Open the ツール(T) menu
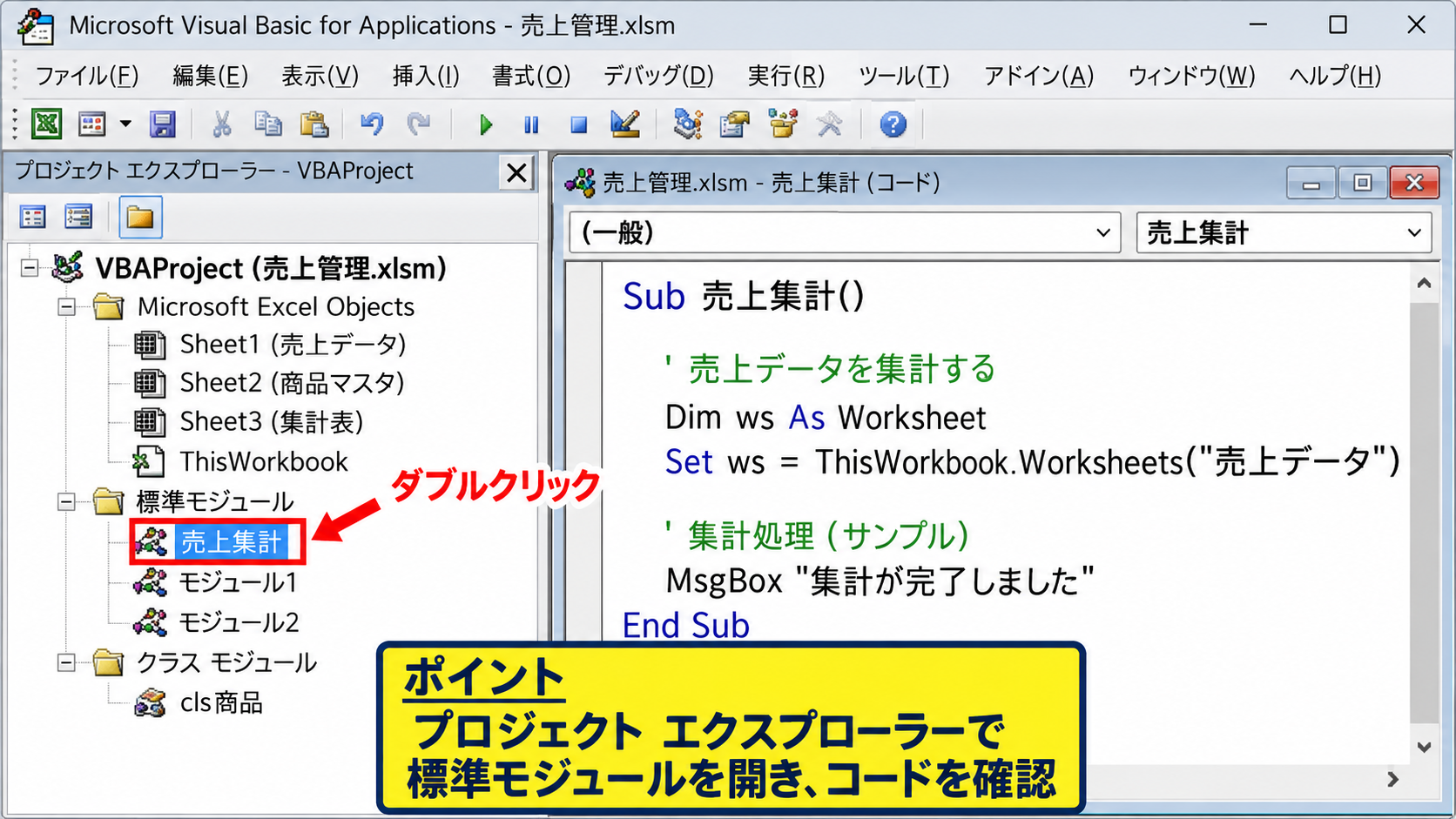The width and height of the screenshot is (1456, 819). click(904, 76)
